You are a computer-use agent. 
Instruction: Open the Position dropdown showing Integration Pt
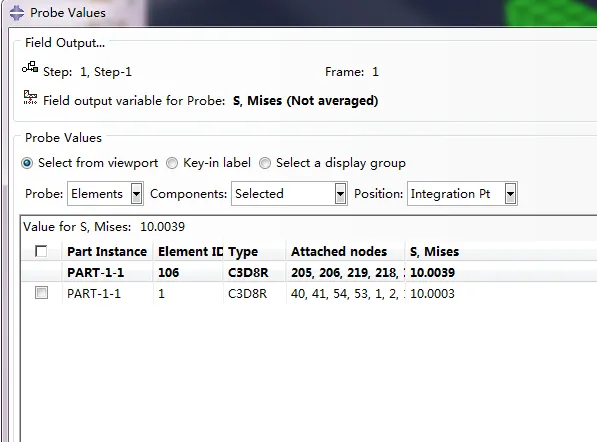click(462, 194)
